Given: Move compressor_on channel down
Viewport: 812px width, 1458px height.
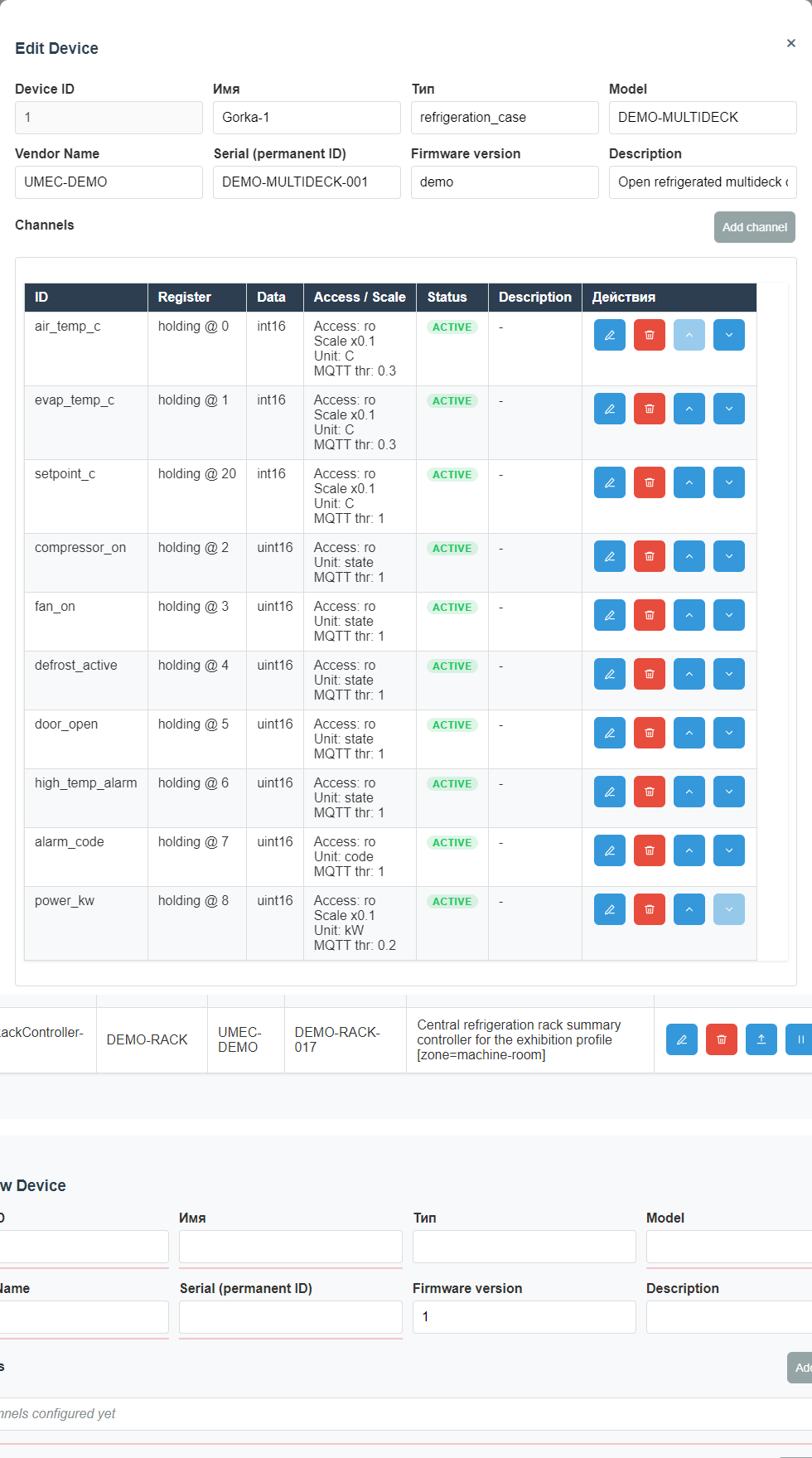Looking at the screenshot, I should (x=728, y=556).
